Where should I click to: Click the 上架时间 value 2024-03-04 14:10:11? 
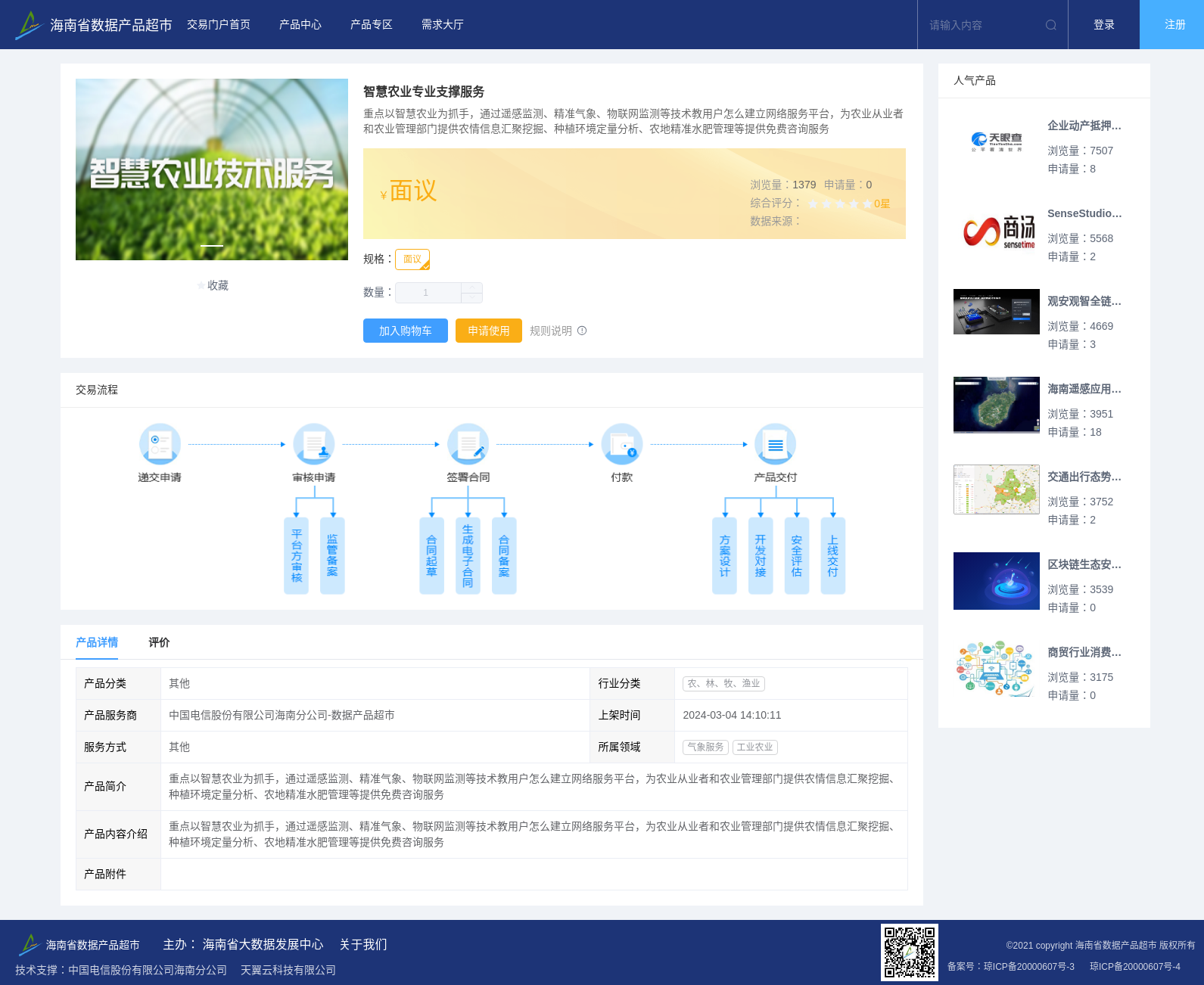click(x=732, y=715)
